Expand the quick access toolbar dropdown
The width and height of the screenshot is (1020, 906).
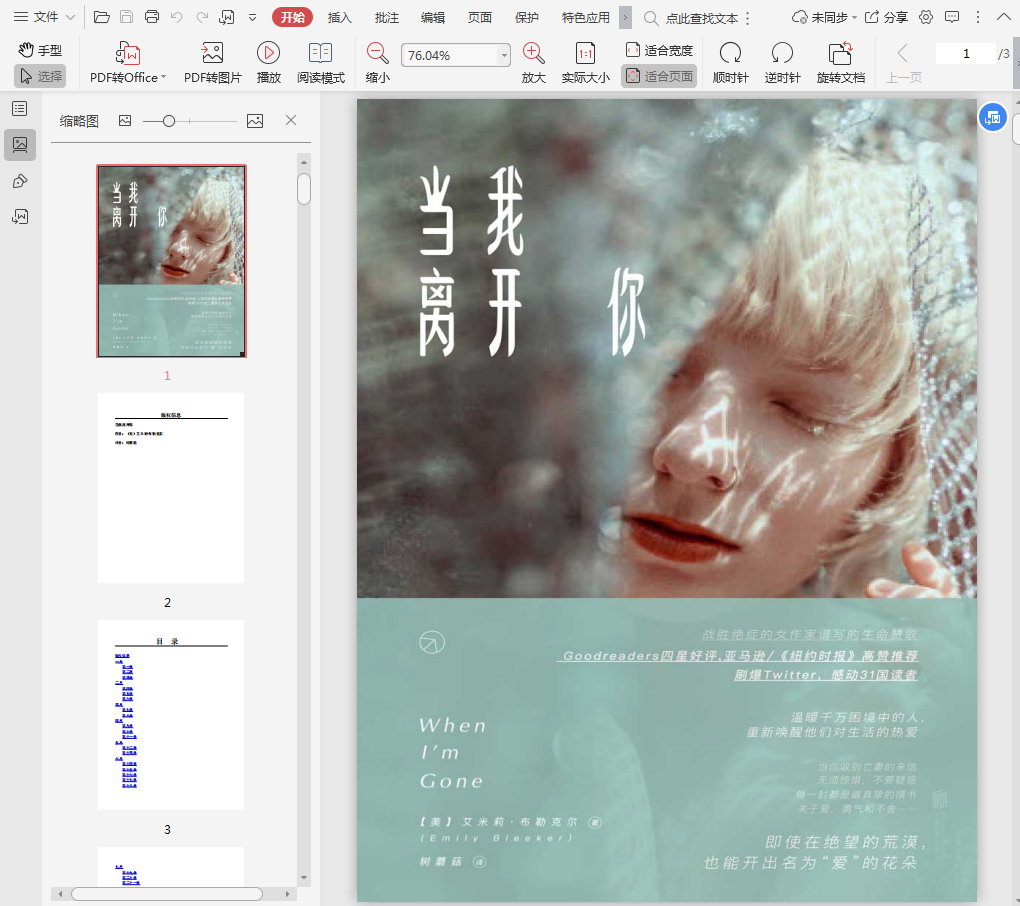[x=252, y=18]
